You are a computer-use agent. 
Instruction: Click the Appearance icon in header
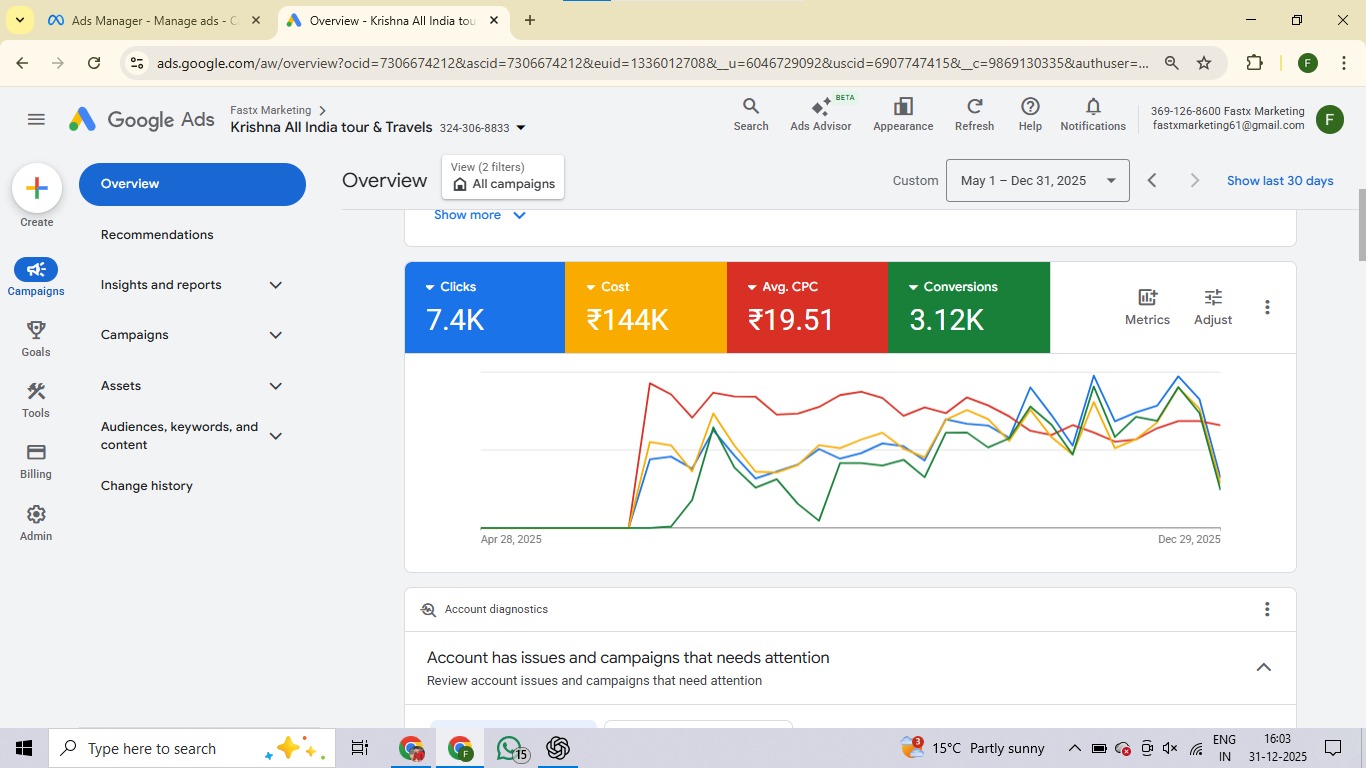tap(903, 114)
